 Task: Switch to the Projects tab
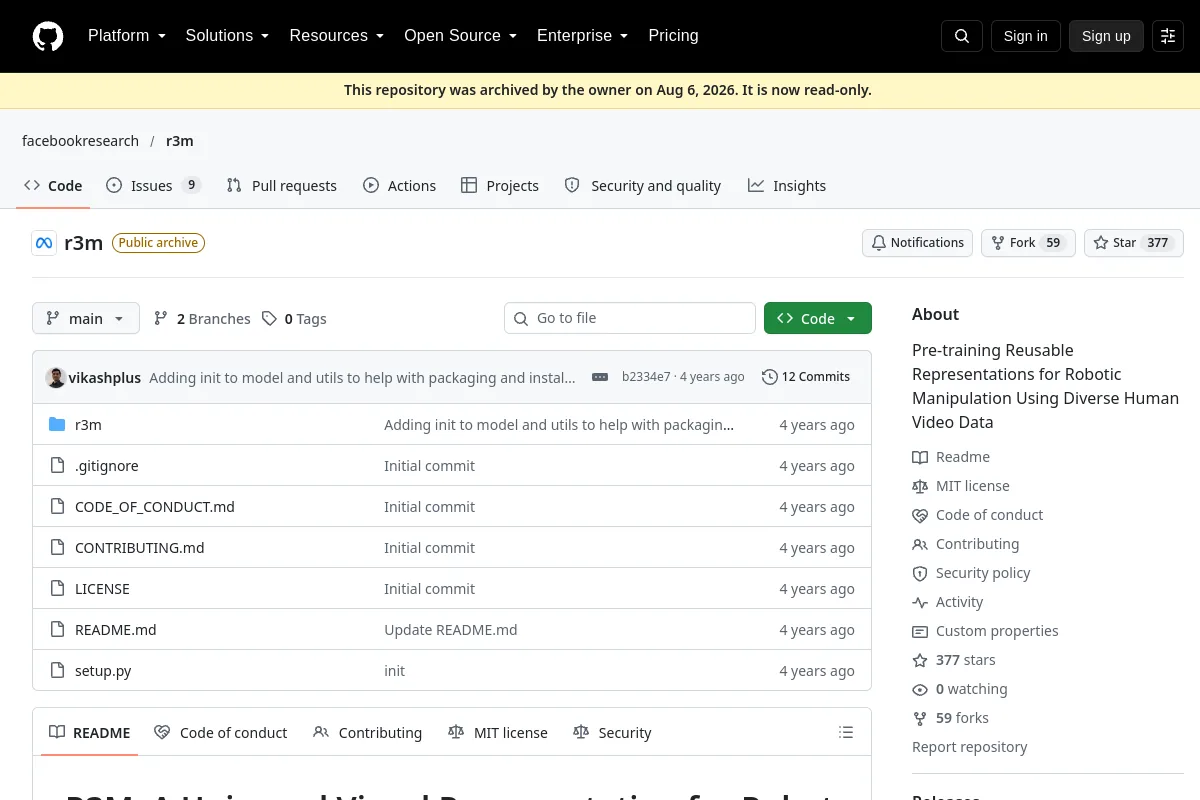(x=500, y=186)
